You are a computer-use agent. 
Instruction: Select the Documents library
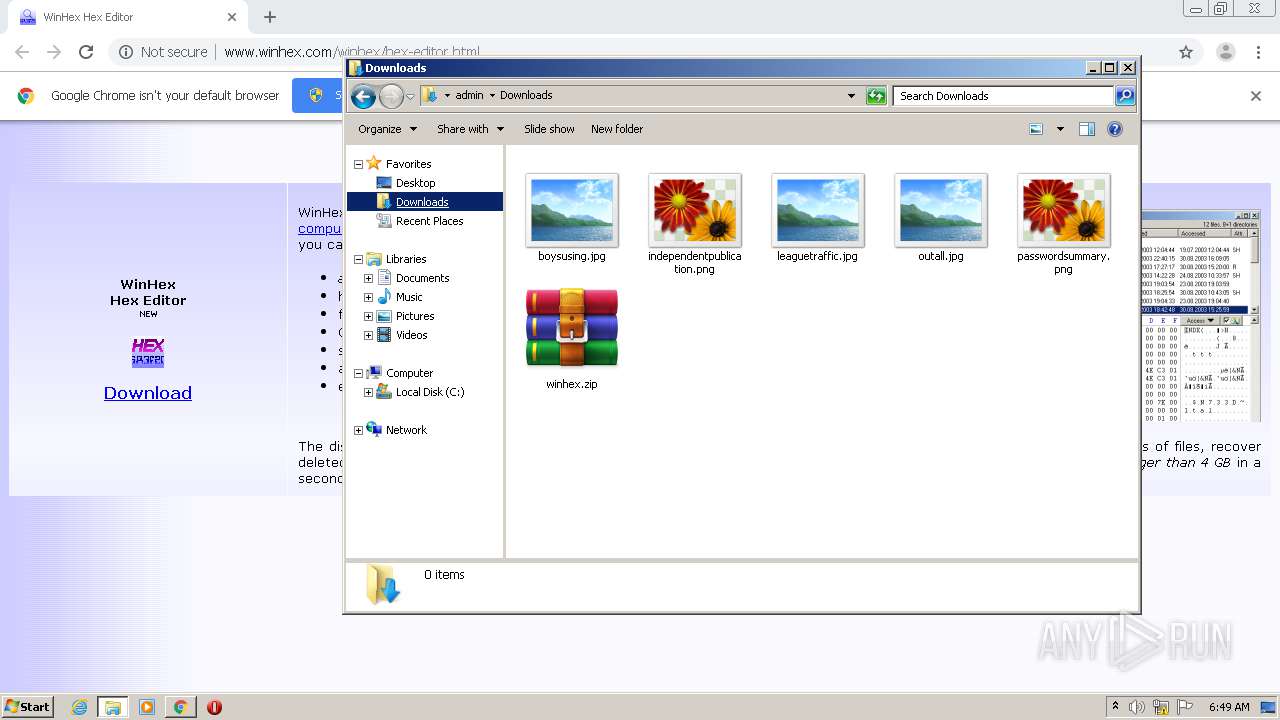click(x=422, y=278)
